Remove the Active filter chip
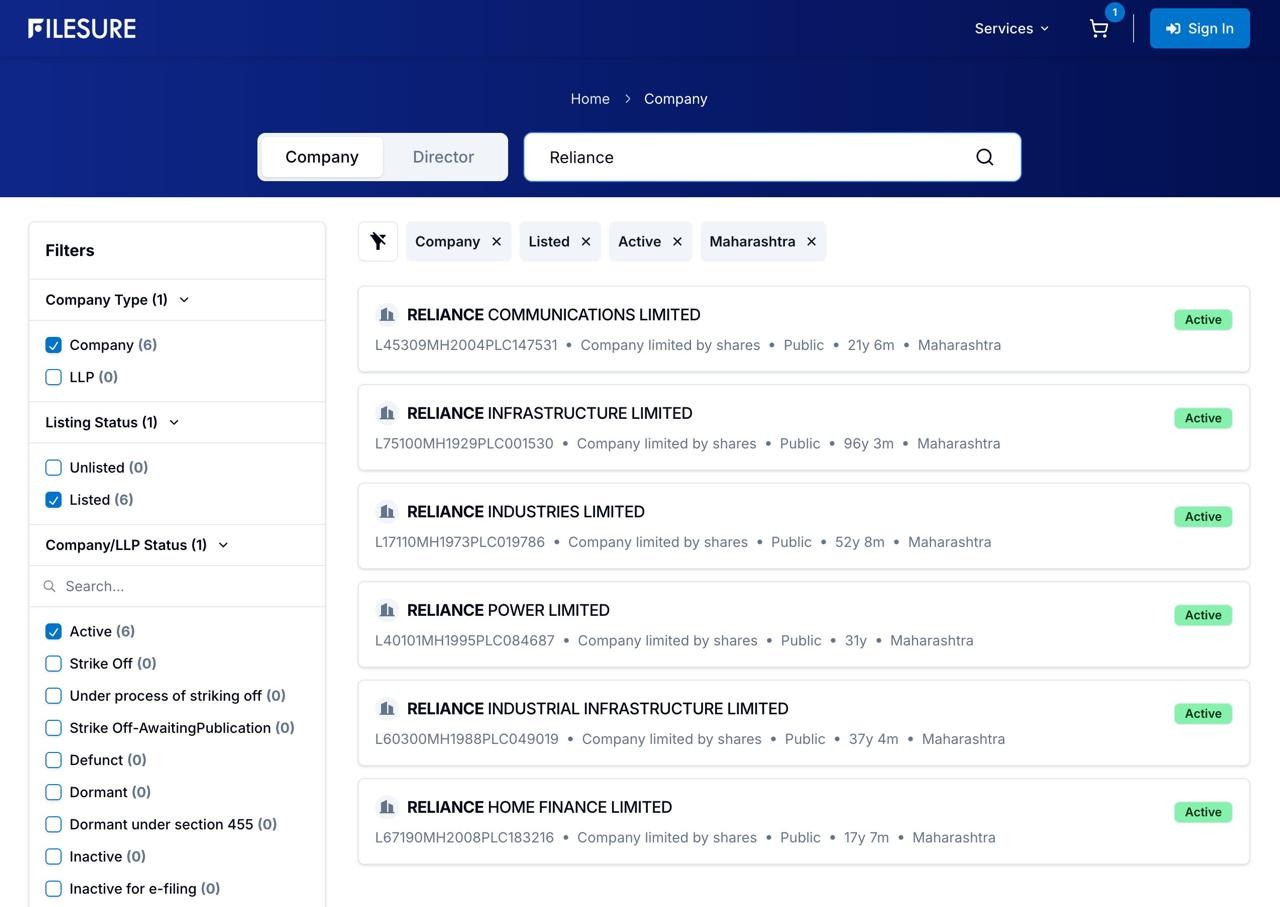This screenshot has width=1280, height=907. [677, 242]
